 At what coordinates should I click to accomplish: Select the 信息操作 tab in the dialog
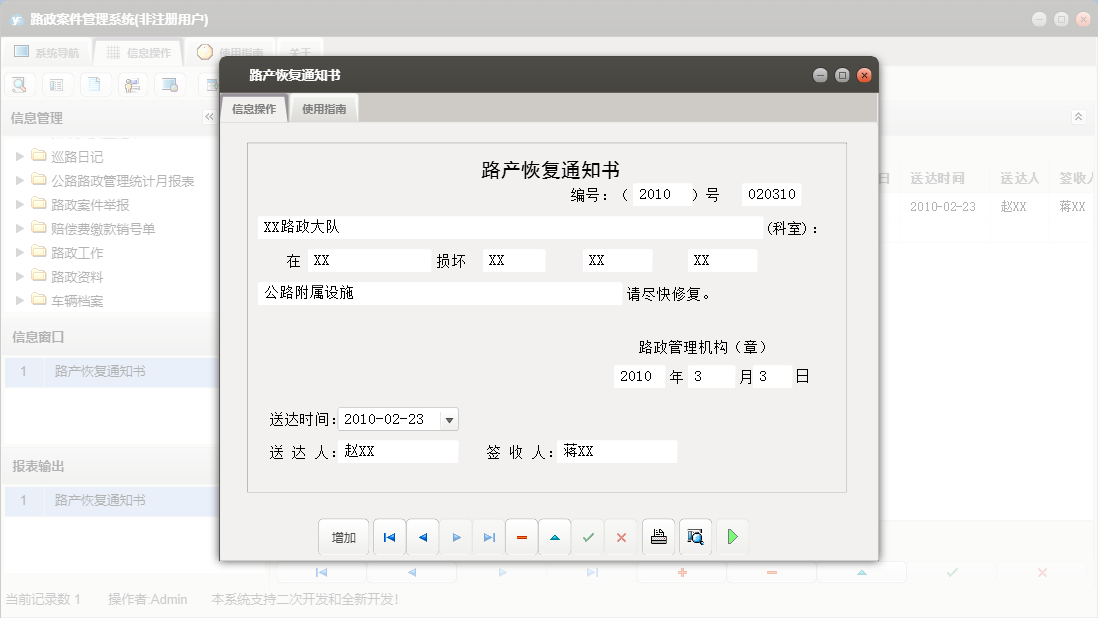coord(254,108)
